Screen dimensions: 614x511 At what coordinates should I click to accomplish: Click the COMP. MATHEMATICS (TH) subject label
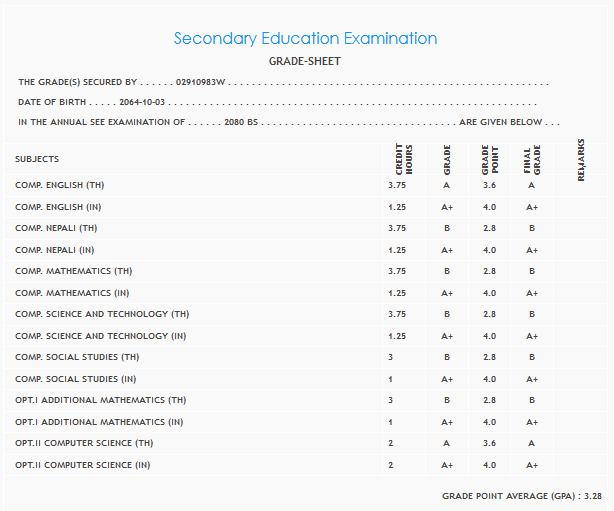[74, 271]
